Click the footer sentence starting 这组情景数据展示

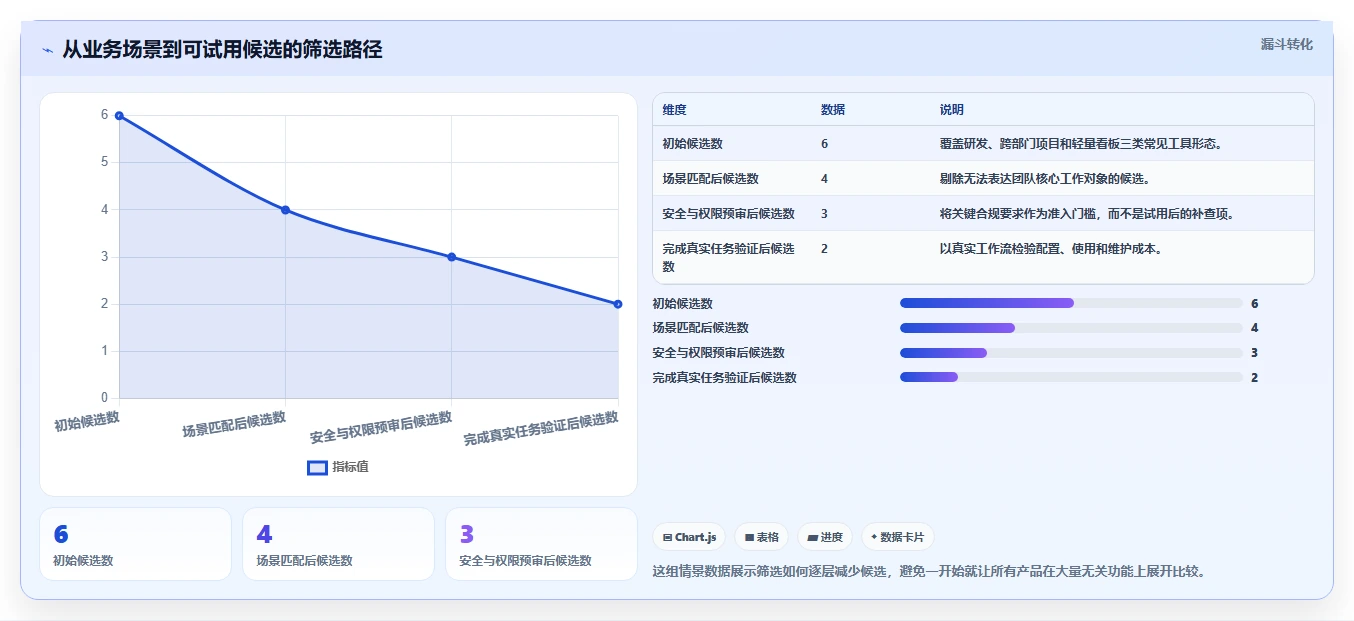coord(929,571)
